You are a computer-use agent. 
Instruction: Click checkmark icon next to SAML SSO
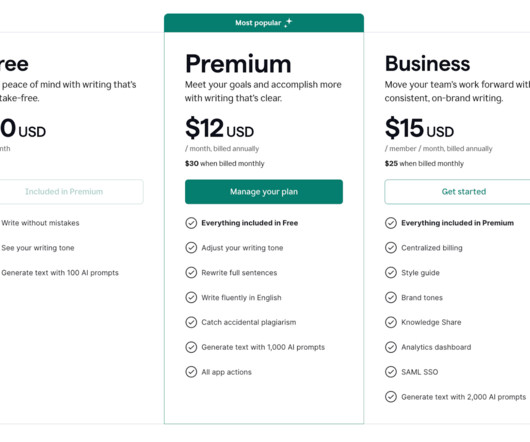(x=391, y=372)
